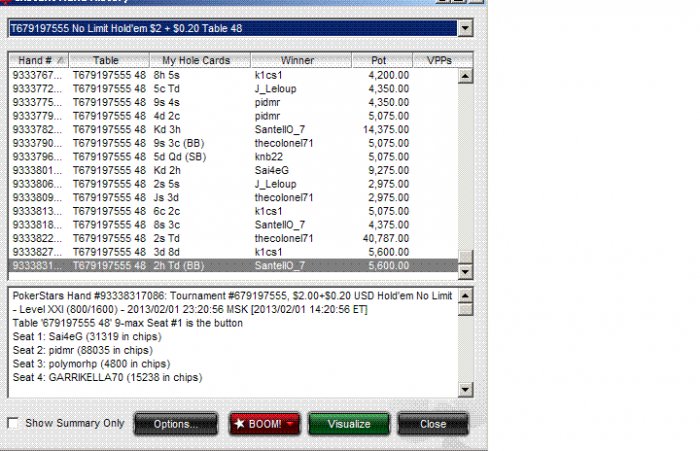The width and height of the screenshot is (700, 451).
Task: Close the hand history dialog
Action: click(x=433, y=424)
